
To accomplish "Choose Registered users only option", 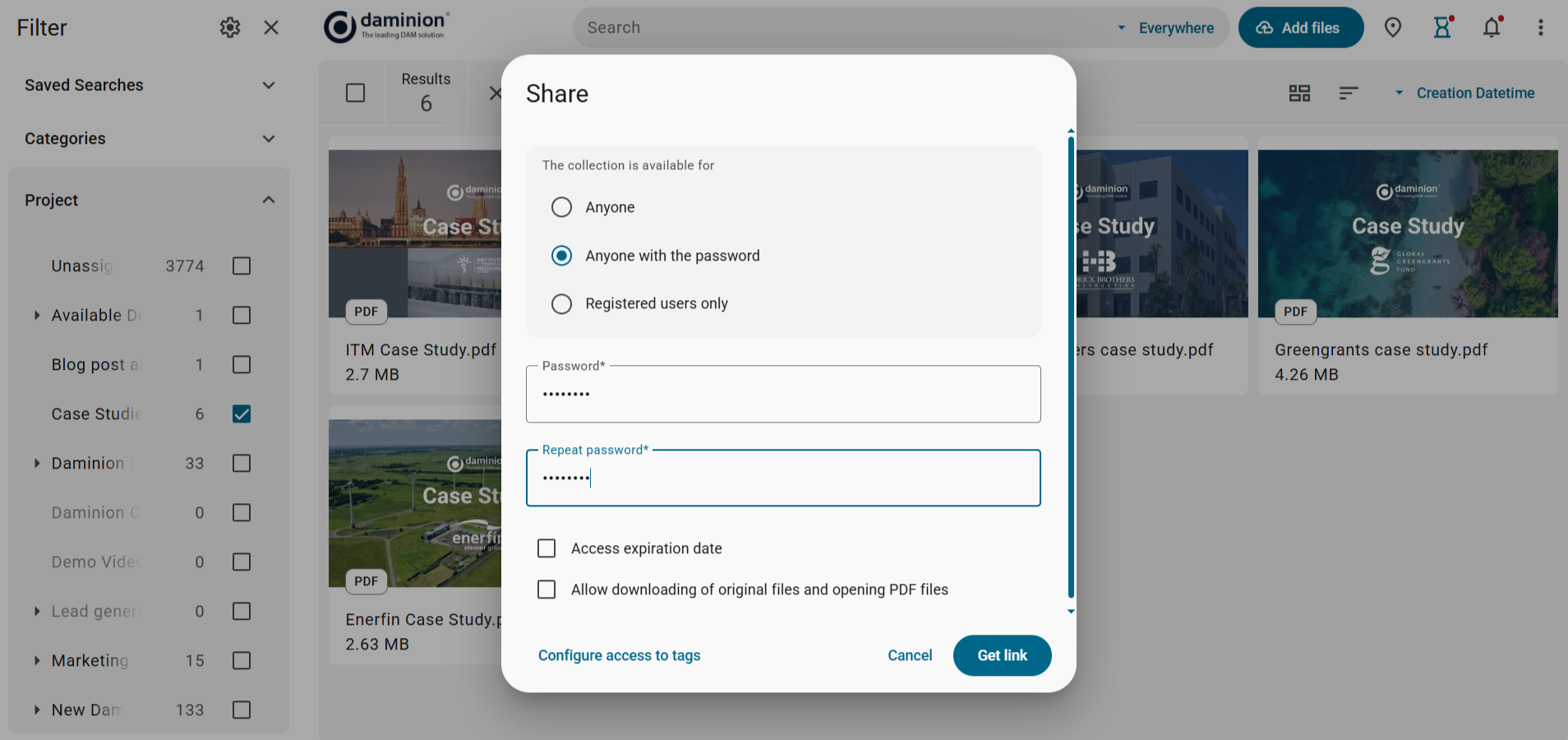I will pos(562,304).
